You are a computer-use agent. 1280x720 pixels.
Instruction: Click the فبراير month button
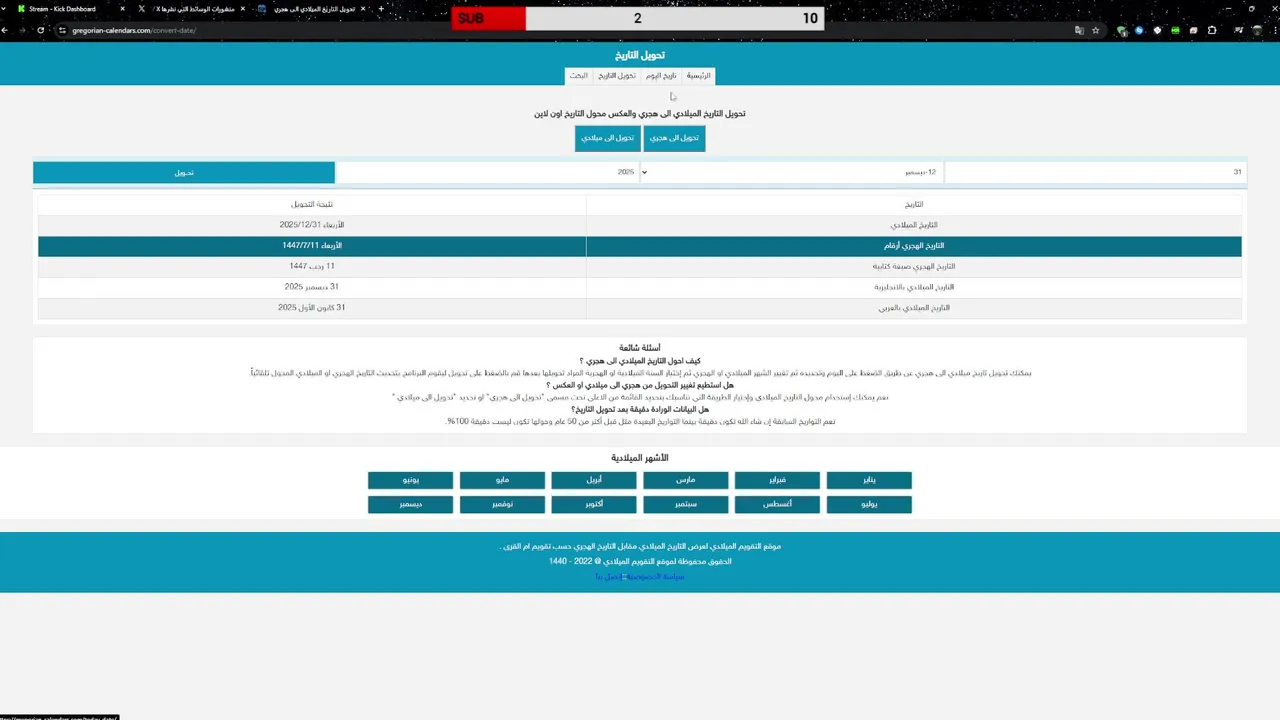coord(777,480)
